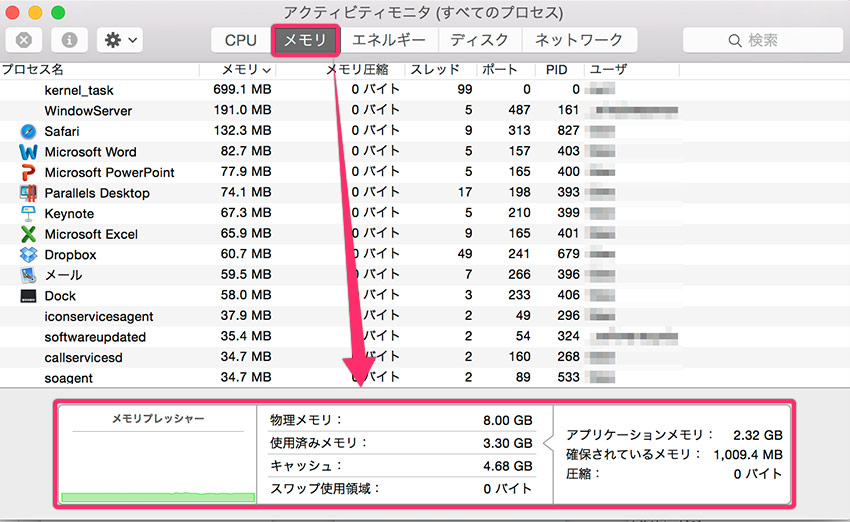Click PID 679 cell for Dropbox
850x522 pixels.
coord(568,254)
